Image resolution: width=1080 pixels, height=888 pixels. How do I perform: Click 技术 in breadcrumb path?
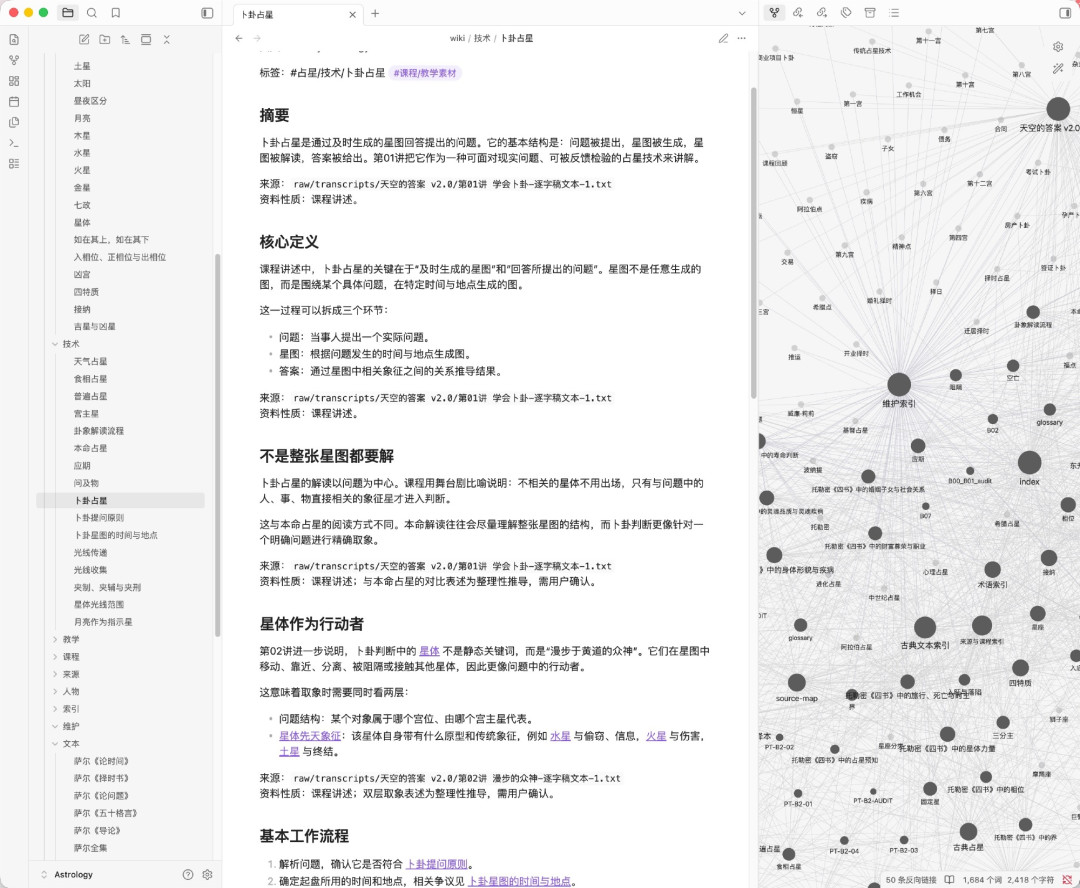point(482,39)
